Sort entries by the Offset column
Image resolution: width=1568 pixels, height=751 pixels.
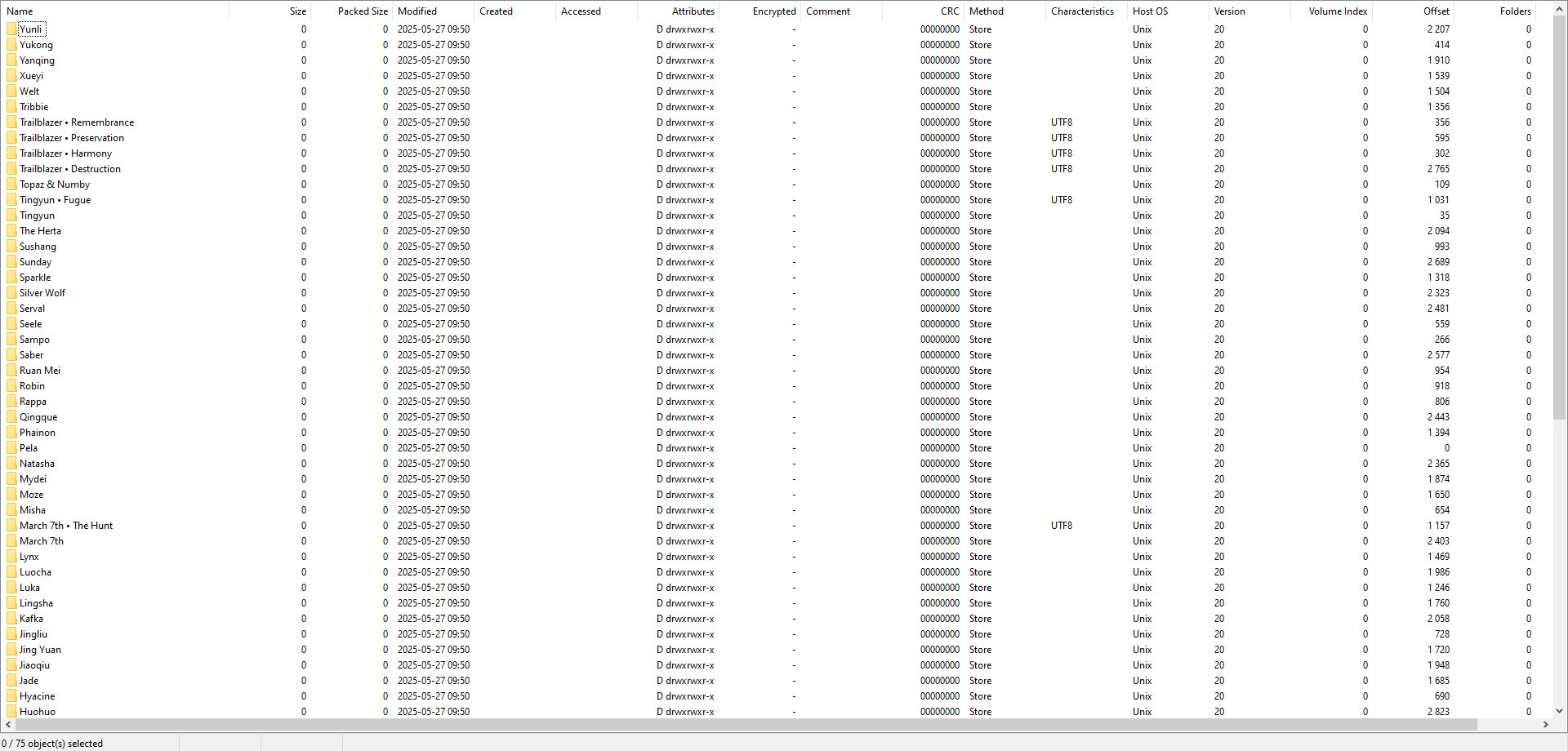click(1413, 11)
